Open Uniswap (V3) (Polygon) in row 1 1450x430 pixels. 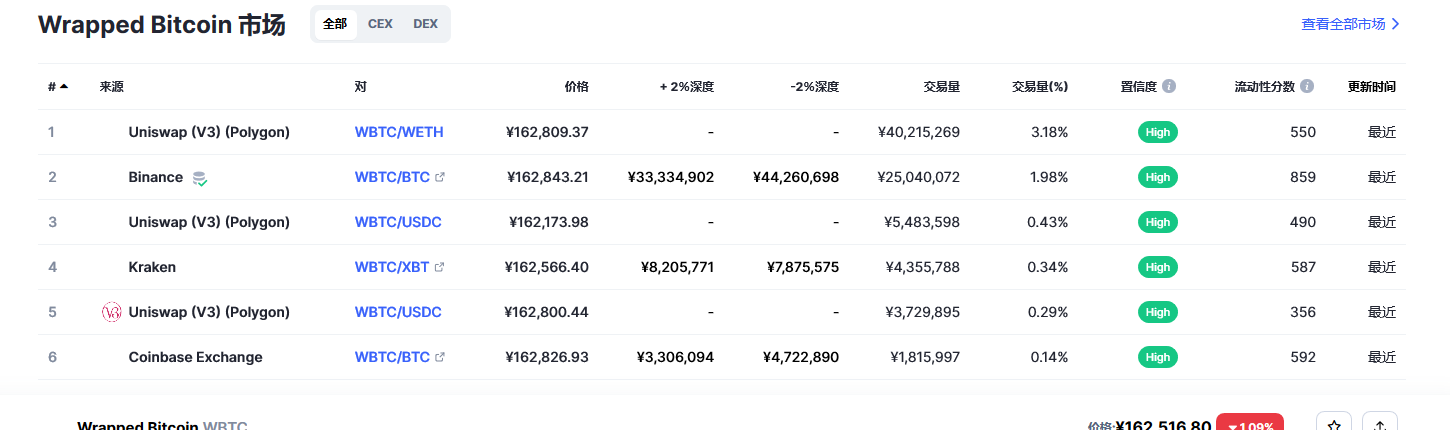[x=209, y=132]
